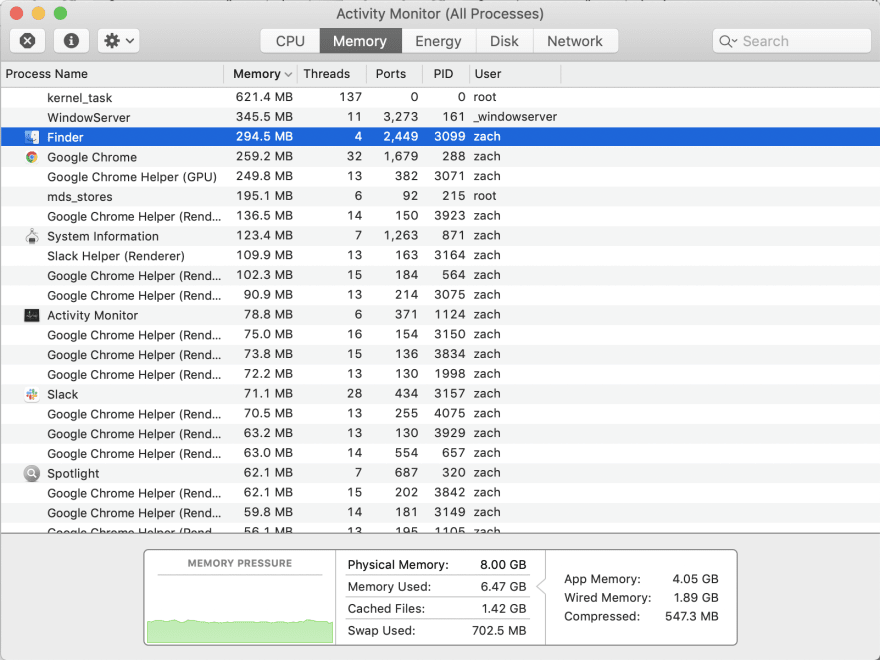Click the System Information icon
The image size is (880, 660).
[x=32, y=236]
